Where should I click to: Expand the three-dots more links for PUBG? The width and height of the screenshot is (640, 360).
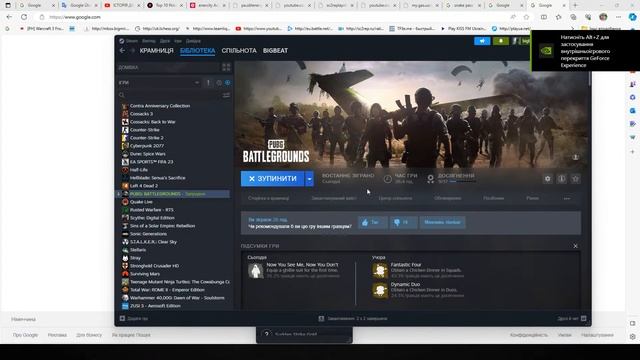point(567,198)
